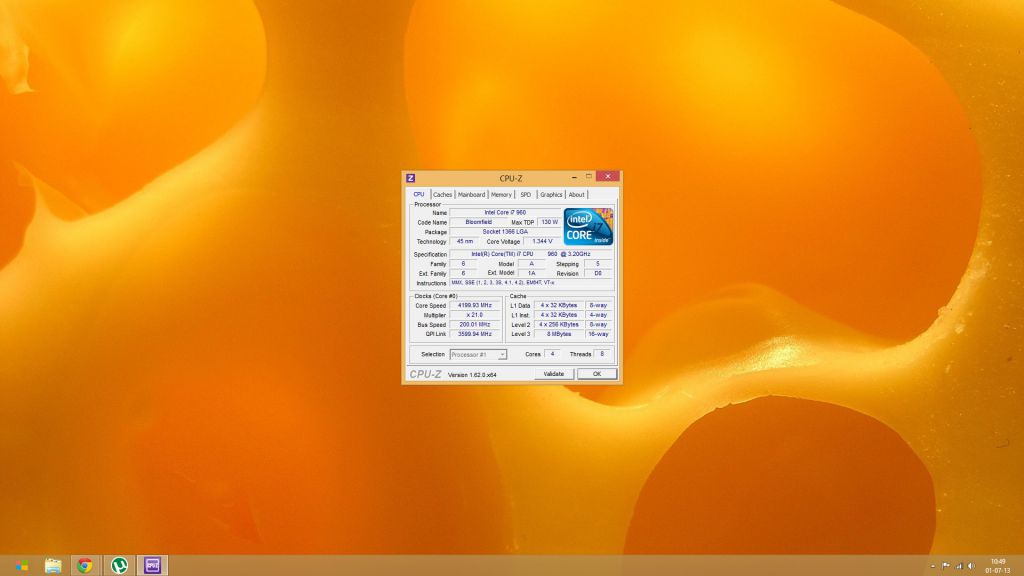Click the Name field Intel Core i7 960
Image resolution: width=1024 pixels, height=576 pixels.
(505, 212)
